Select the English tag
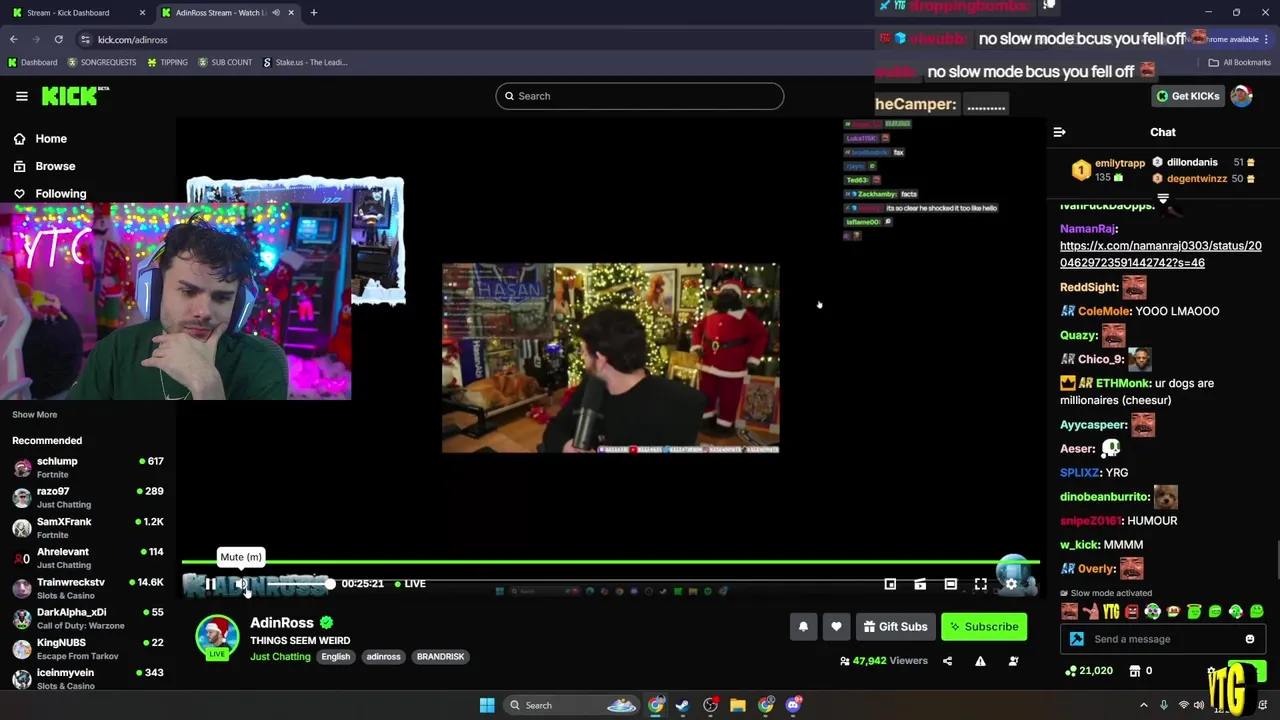The height and width of the screenshot is (720, 1280). coord(335,657)
